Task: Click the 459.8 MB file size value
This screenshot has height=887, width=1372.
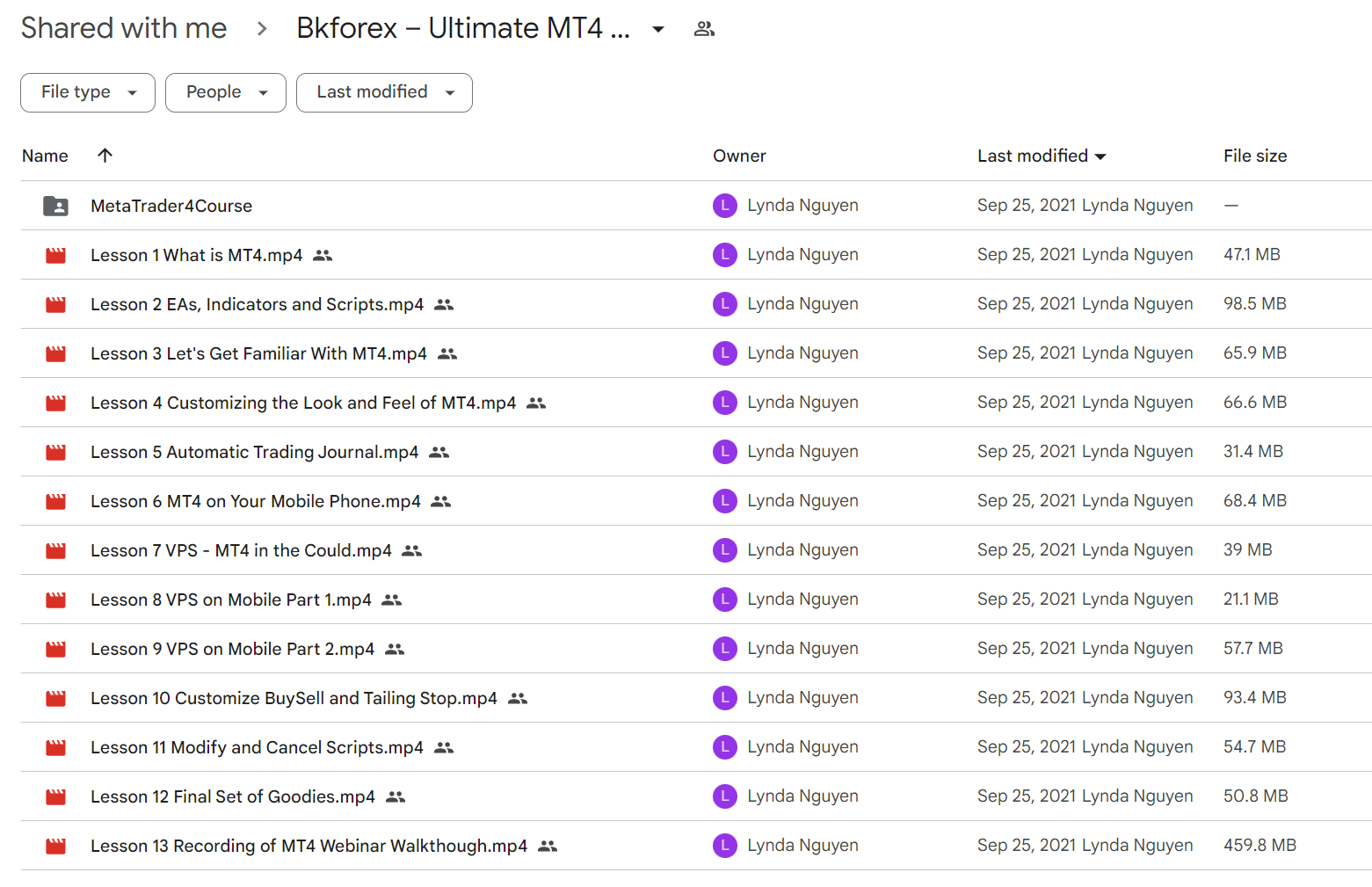Action: 1259,845
